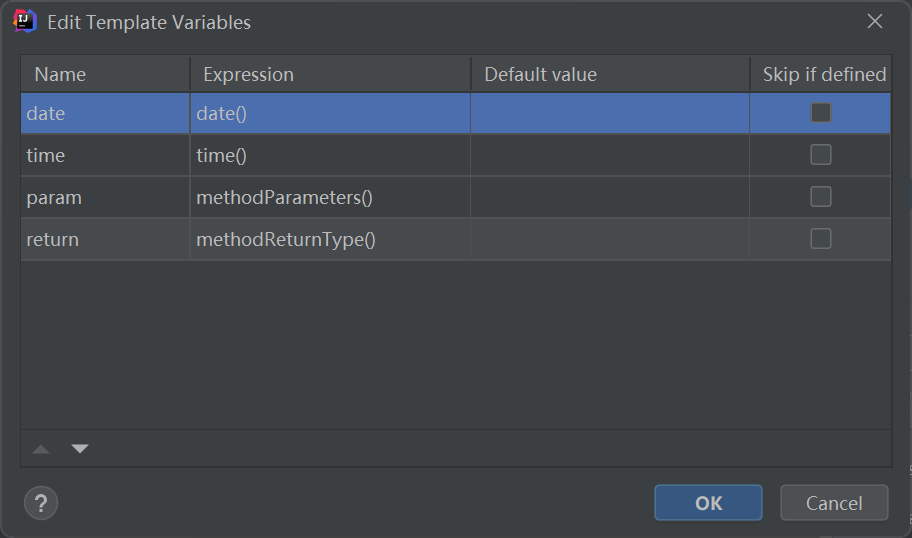Click the Default value column header
Image resolution: width=912 pixels, height=538 pixels.
610,74
